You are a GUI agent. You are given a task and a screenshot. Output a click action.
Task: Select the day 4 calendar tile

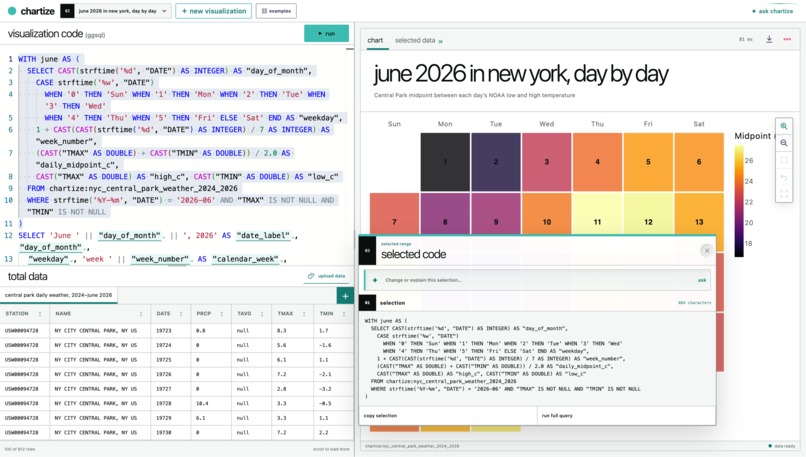[x=597, y=162]
